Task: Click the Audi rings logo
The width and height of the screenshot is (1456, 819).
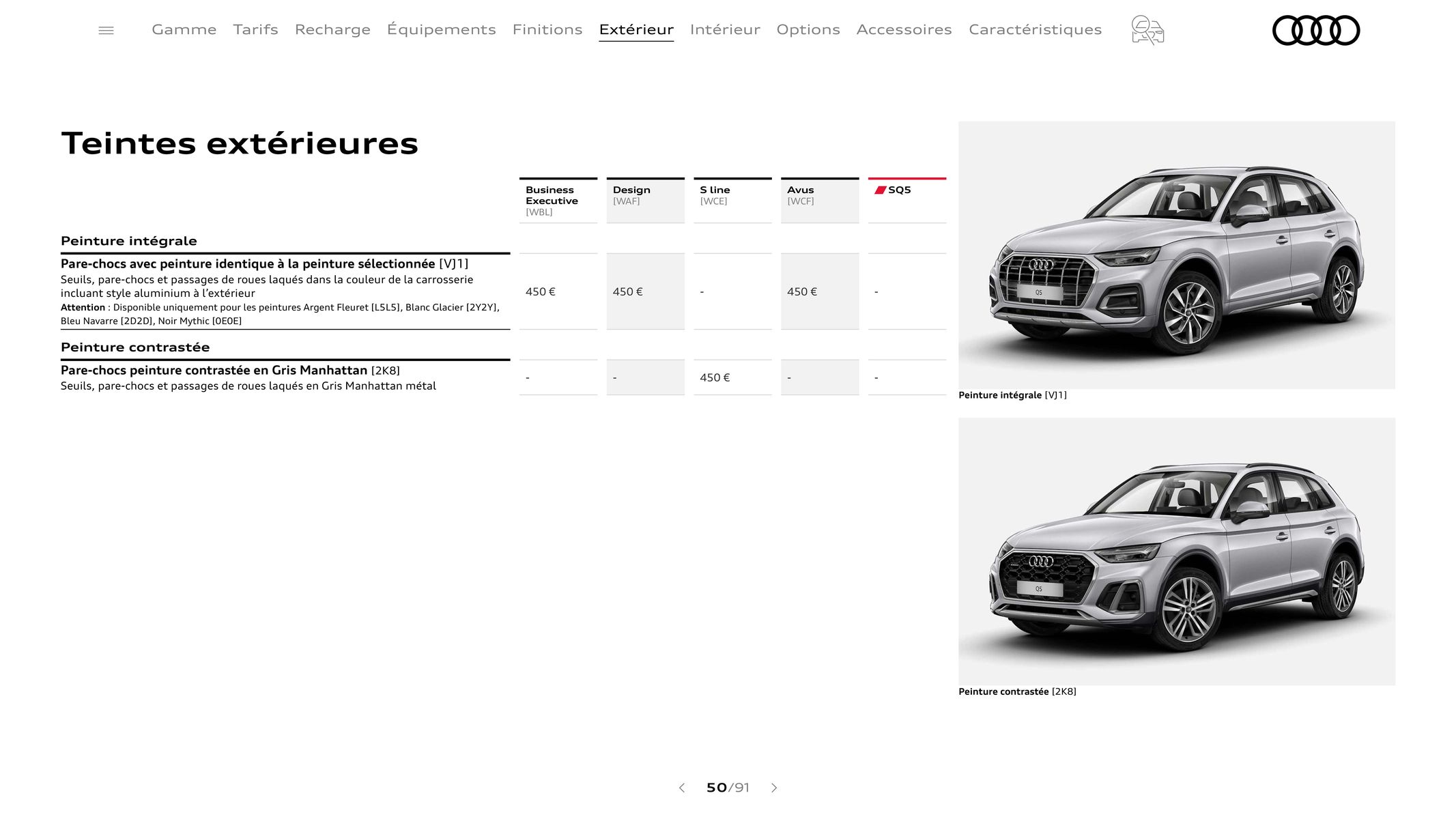Action: point(1316,31)
